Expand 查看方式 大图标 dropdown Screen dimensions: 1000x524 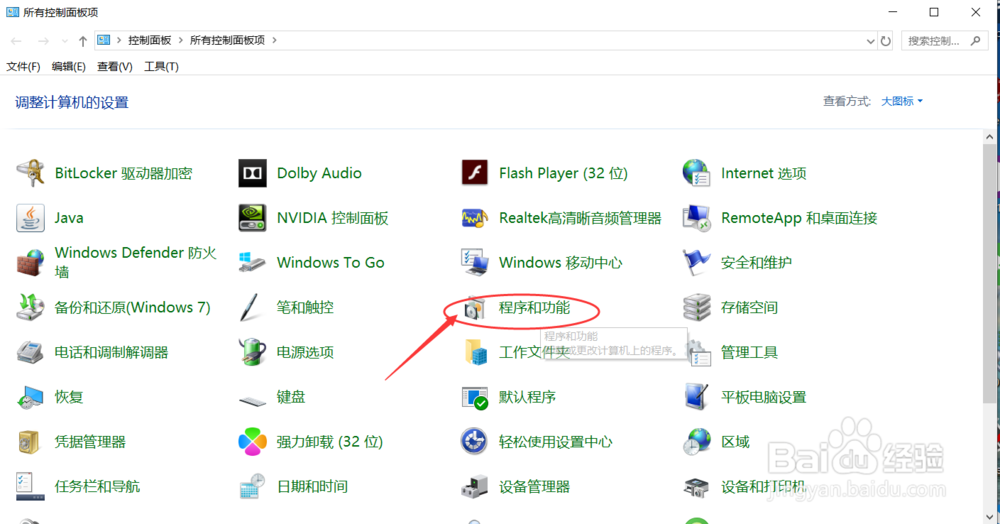pyautogui.click(x=902, y=101)
